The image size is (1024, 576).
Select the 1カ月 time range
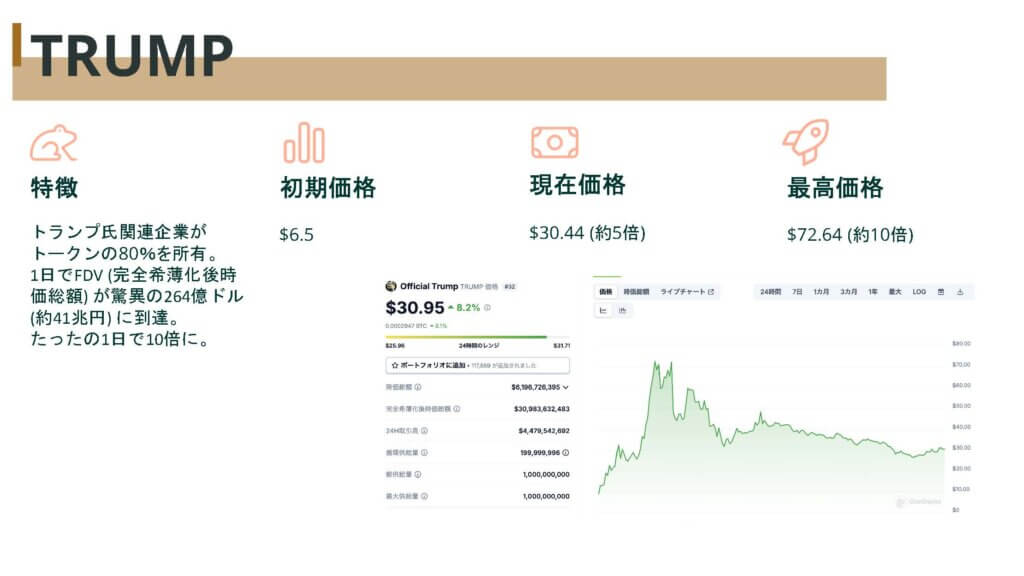click(x=821, y=292)
